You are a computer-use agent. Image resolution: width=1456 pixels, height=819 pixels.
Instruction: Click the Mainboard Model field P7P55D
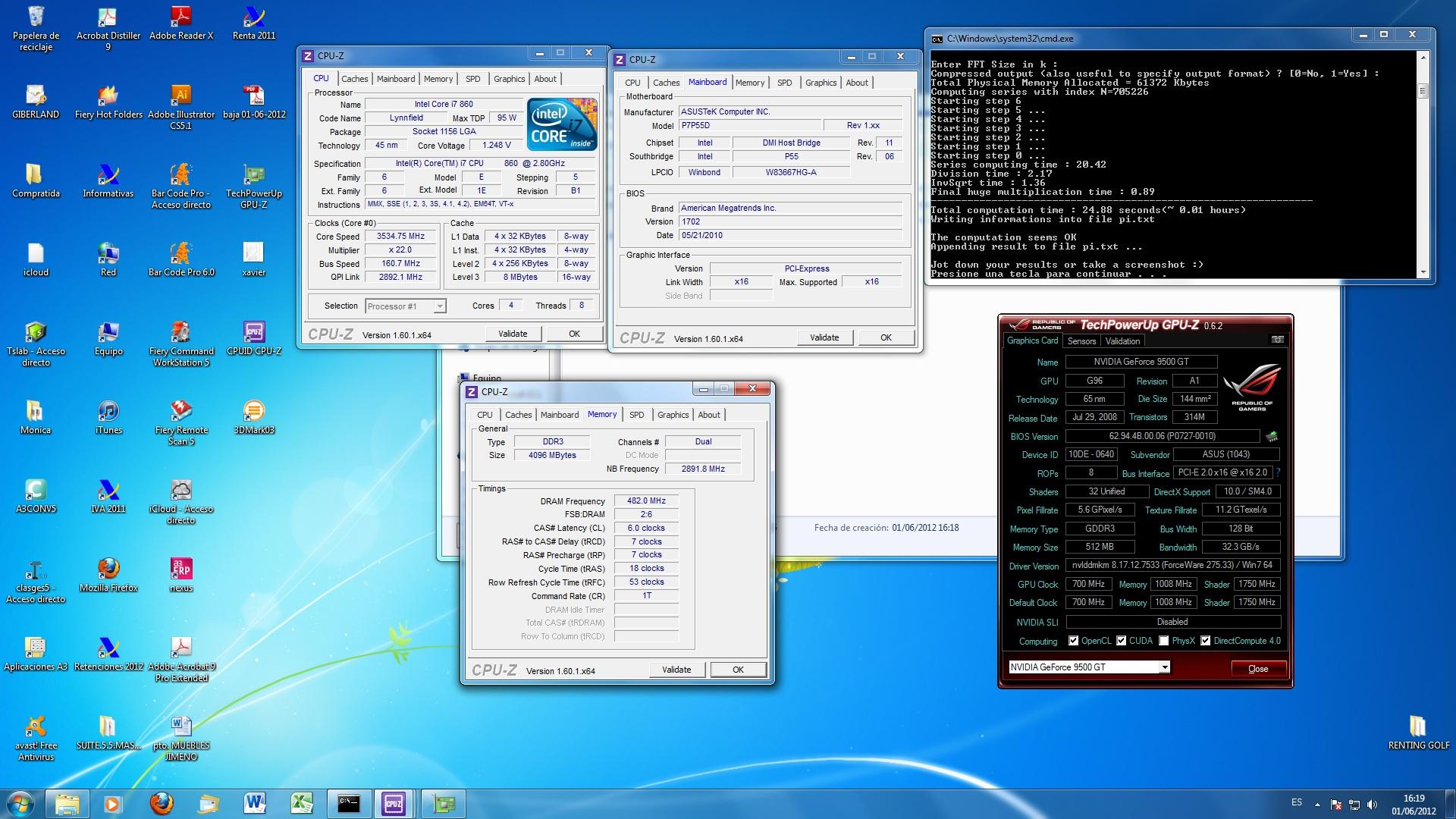[749, 125]
